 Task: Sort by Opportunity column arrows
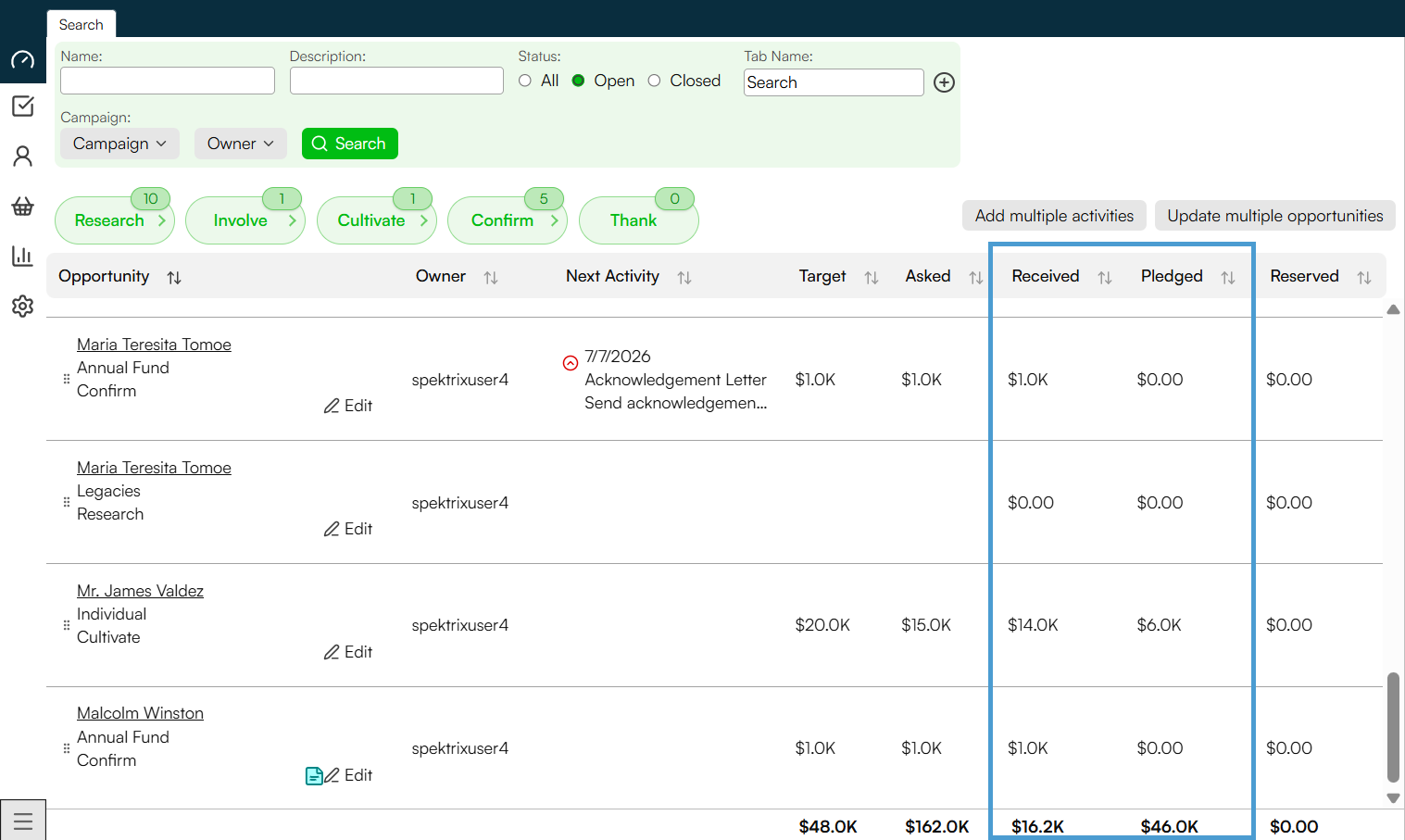click(x=174, y=278)
